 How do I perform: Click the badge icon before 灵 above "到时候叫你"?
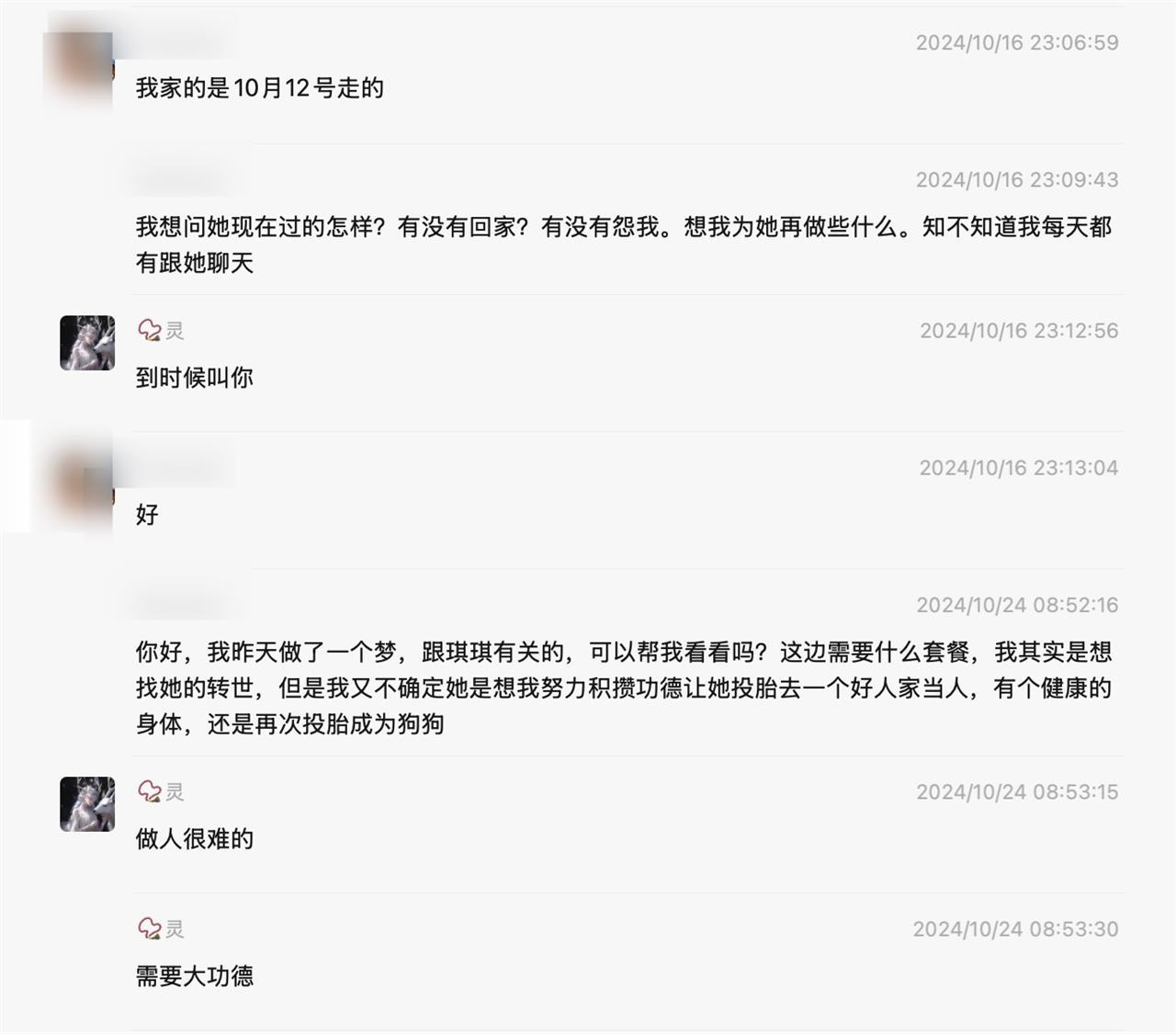click(149, 330)
